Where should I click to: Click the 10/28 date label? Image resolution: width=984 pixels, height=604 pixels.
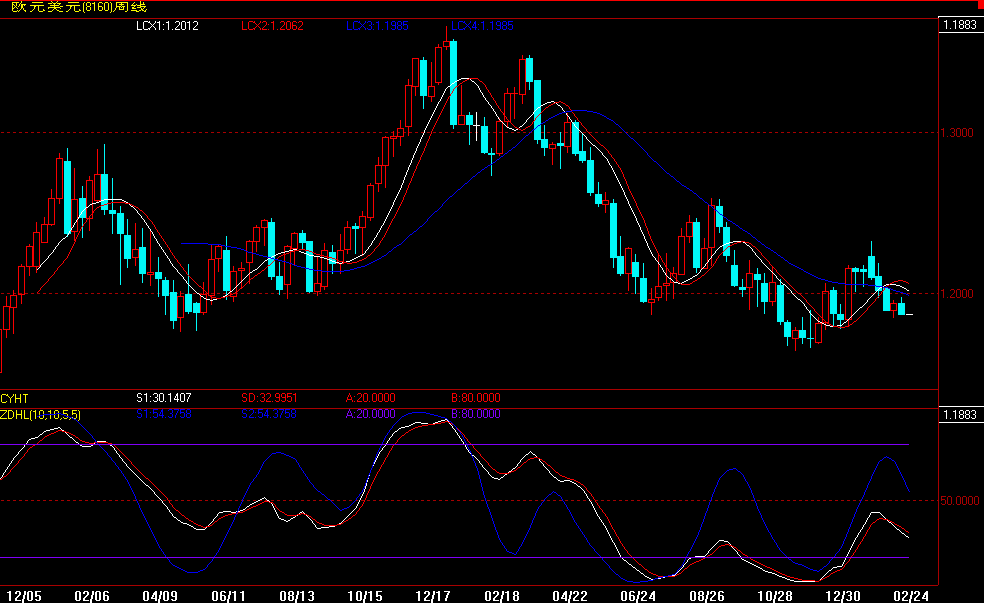click(775, 596)
